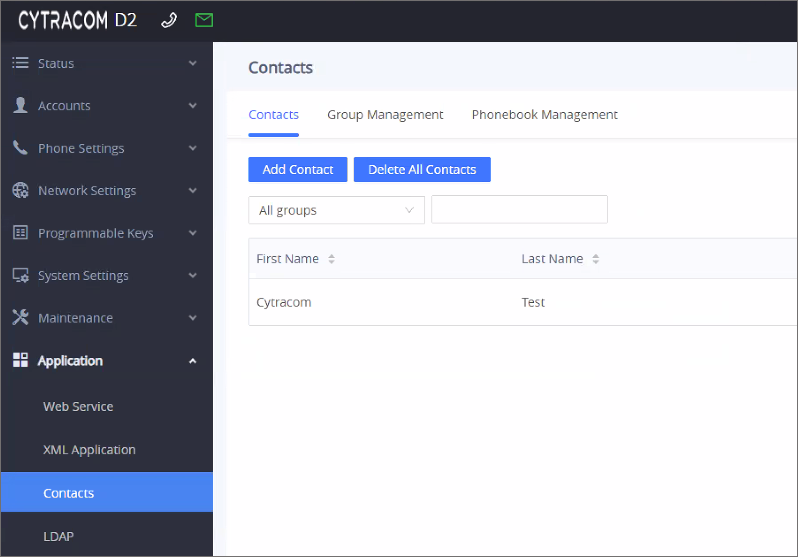The height and width of the screenshot is (557, 798).
Task: Click the Add Contact button
Action: click(x=297, y=169)
